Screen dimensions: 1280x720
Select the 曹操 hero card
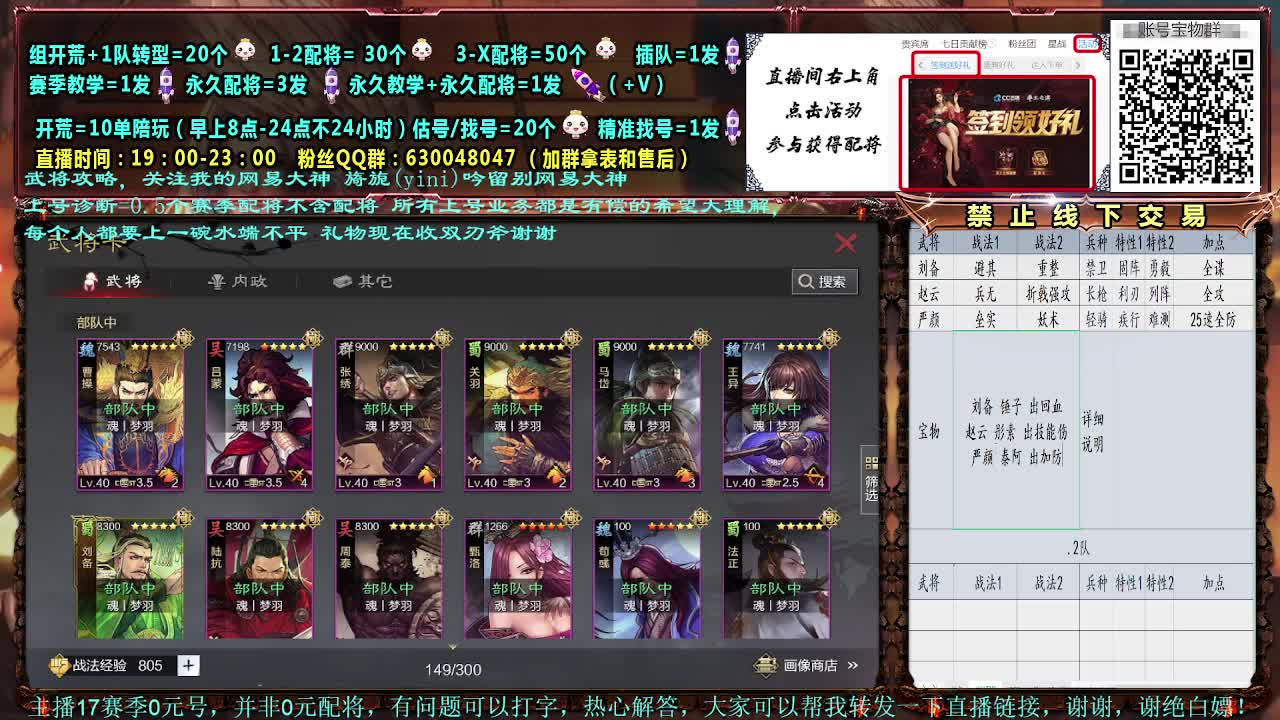click(130, 414)
